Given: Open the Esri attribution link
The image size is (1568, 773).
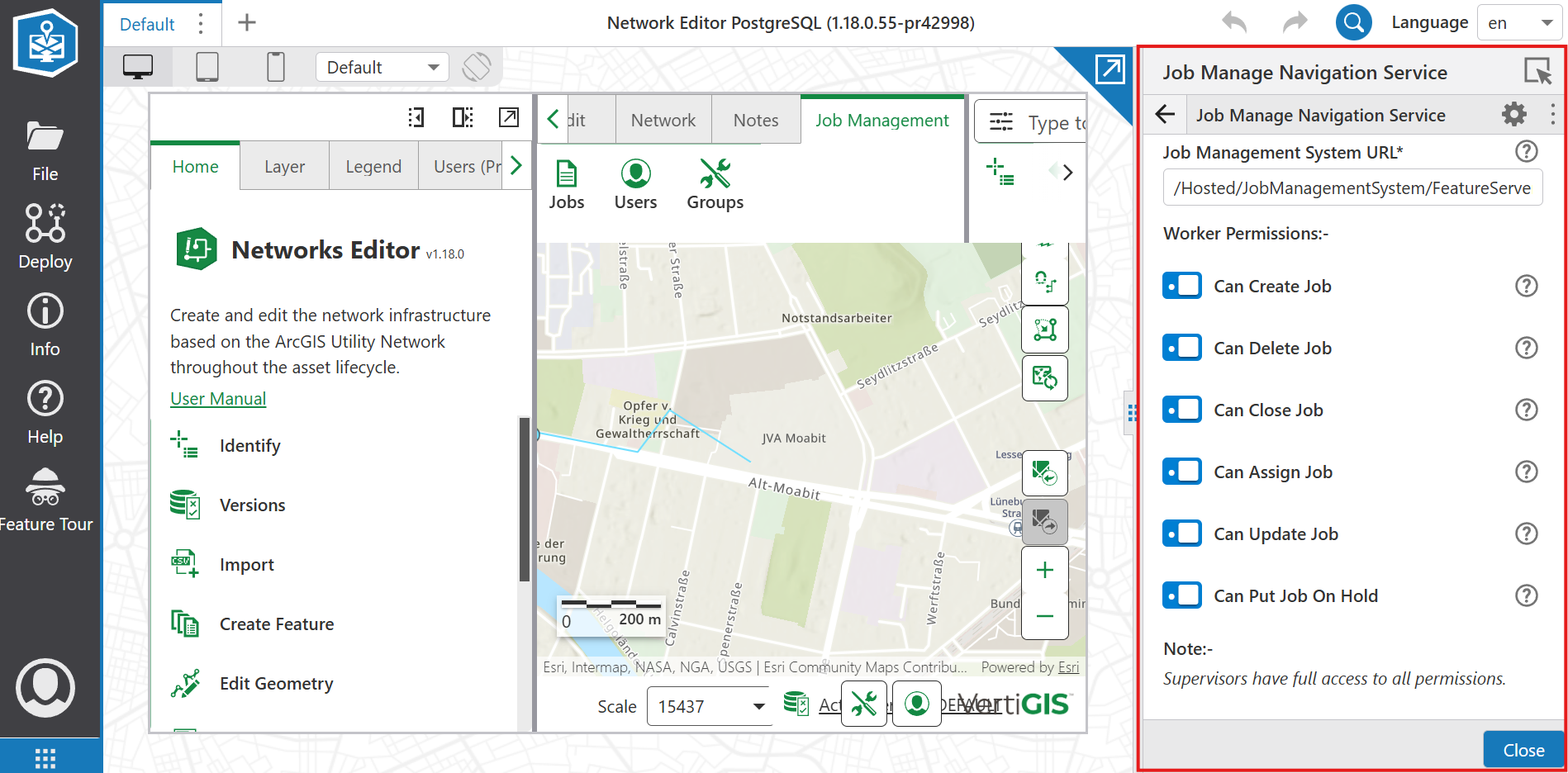Looking at the screenshot, I should tap(1069, 667).
